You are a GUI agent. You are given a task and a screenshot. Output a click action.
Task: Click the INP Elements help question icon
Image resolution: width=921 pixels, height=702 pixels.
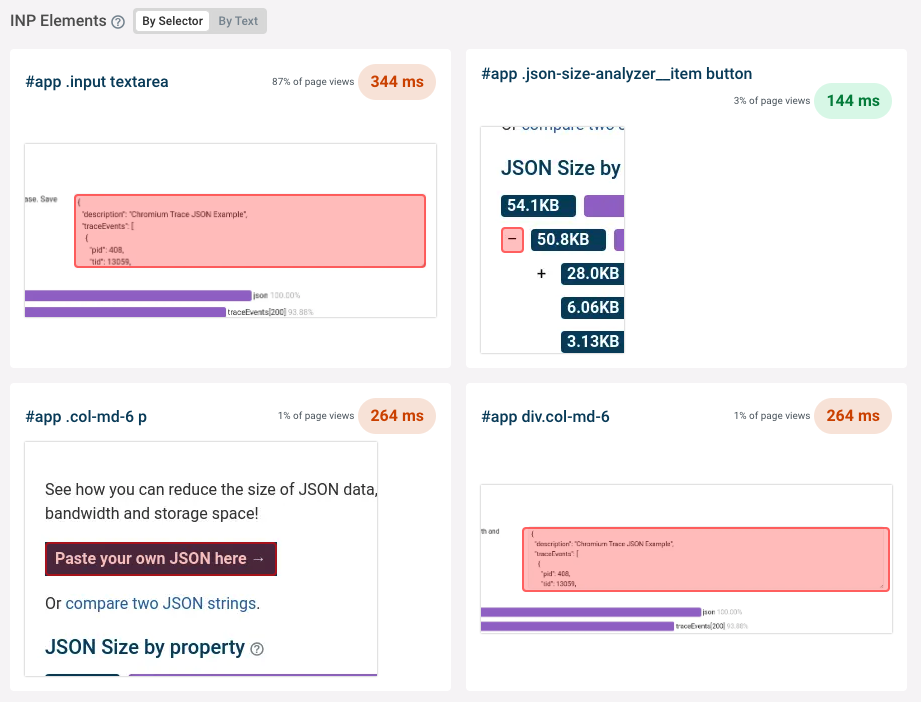click(x=118, y=22)
